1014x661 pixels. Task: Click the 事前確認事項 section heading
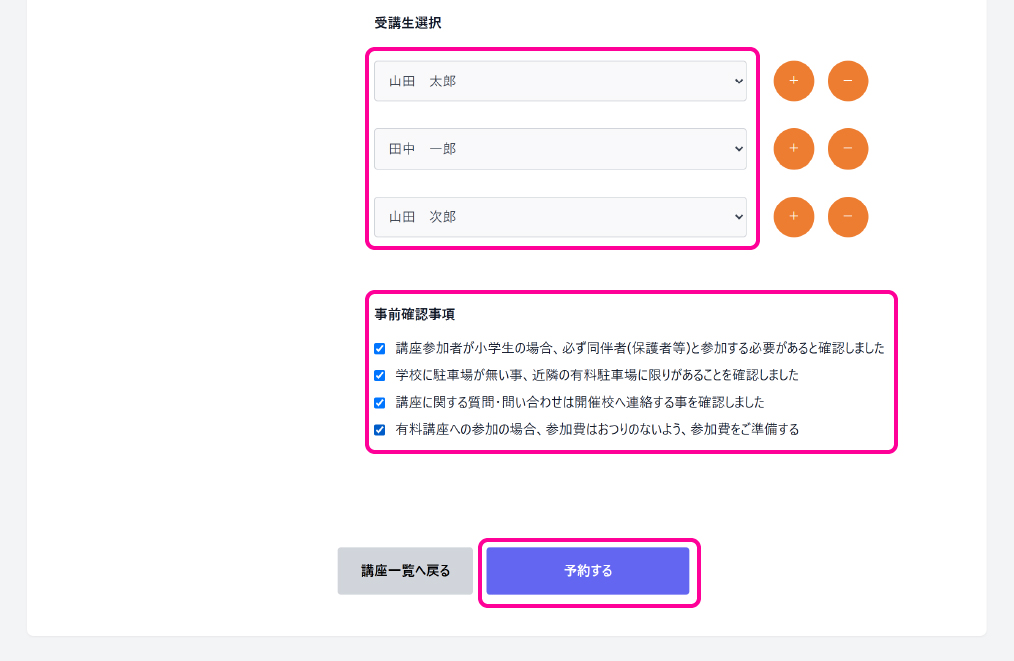415,314
